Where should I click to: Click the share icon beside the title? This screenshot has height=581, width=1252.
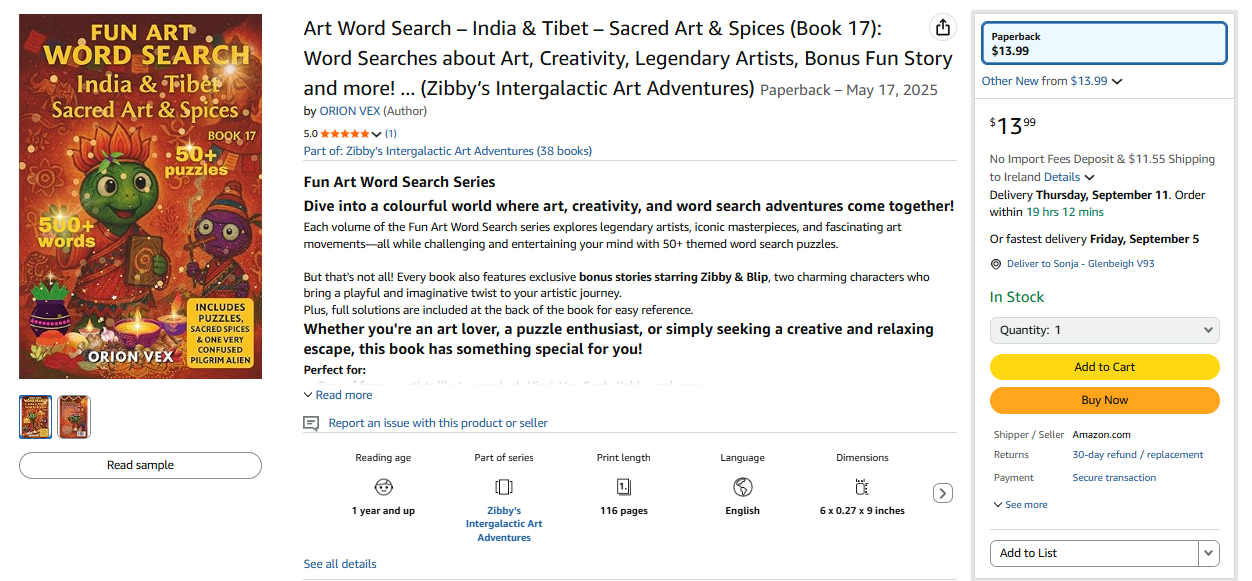point(941,27)
